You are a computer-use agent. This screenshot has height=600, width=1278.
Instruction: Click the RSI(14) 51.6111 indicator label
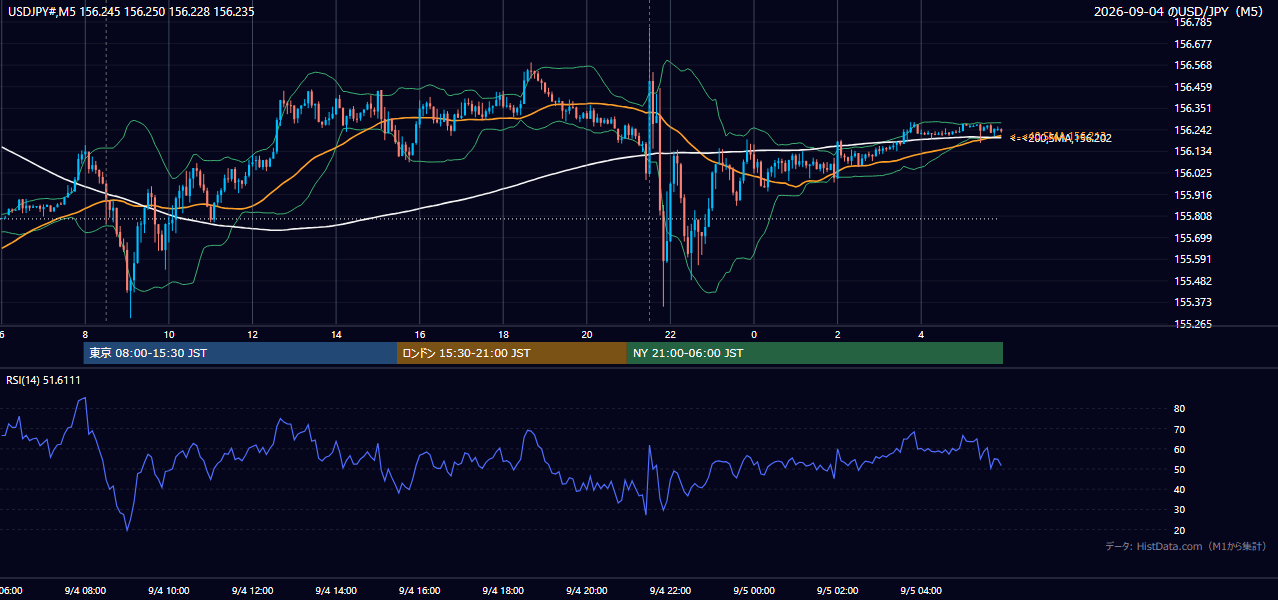43,380
